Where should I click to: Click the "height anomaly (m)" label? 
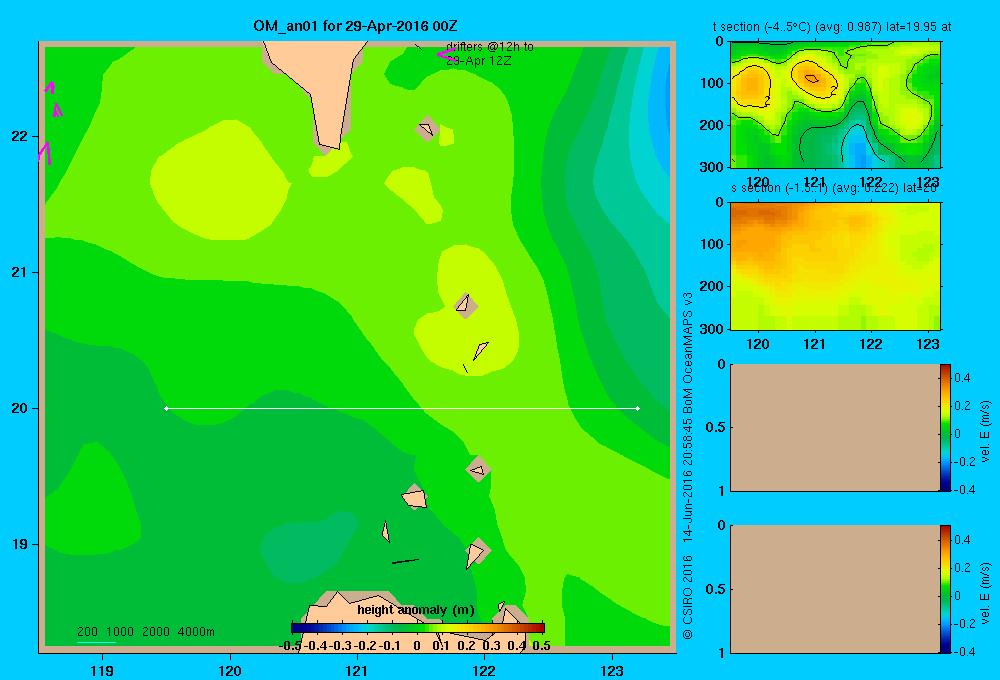click(416, 610)
